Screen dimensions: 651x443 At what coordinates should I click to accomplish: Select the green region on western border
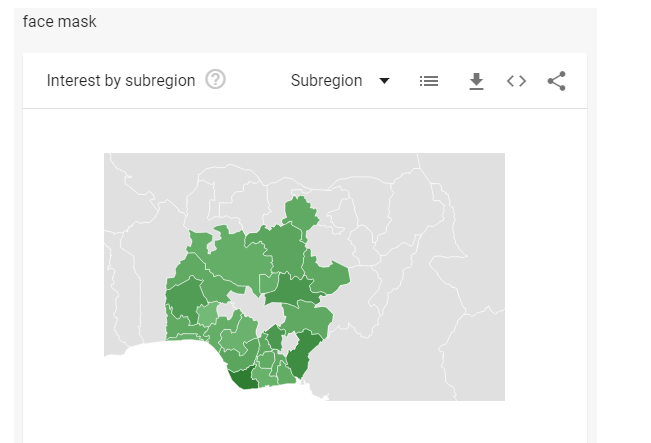click(x=183, y=298)
